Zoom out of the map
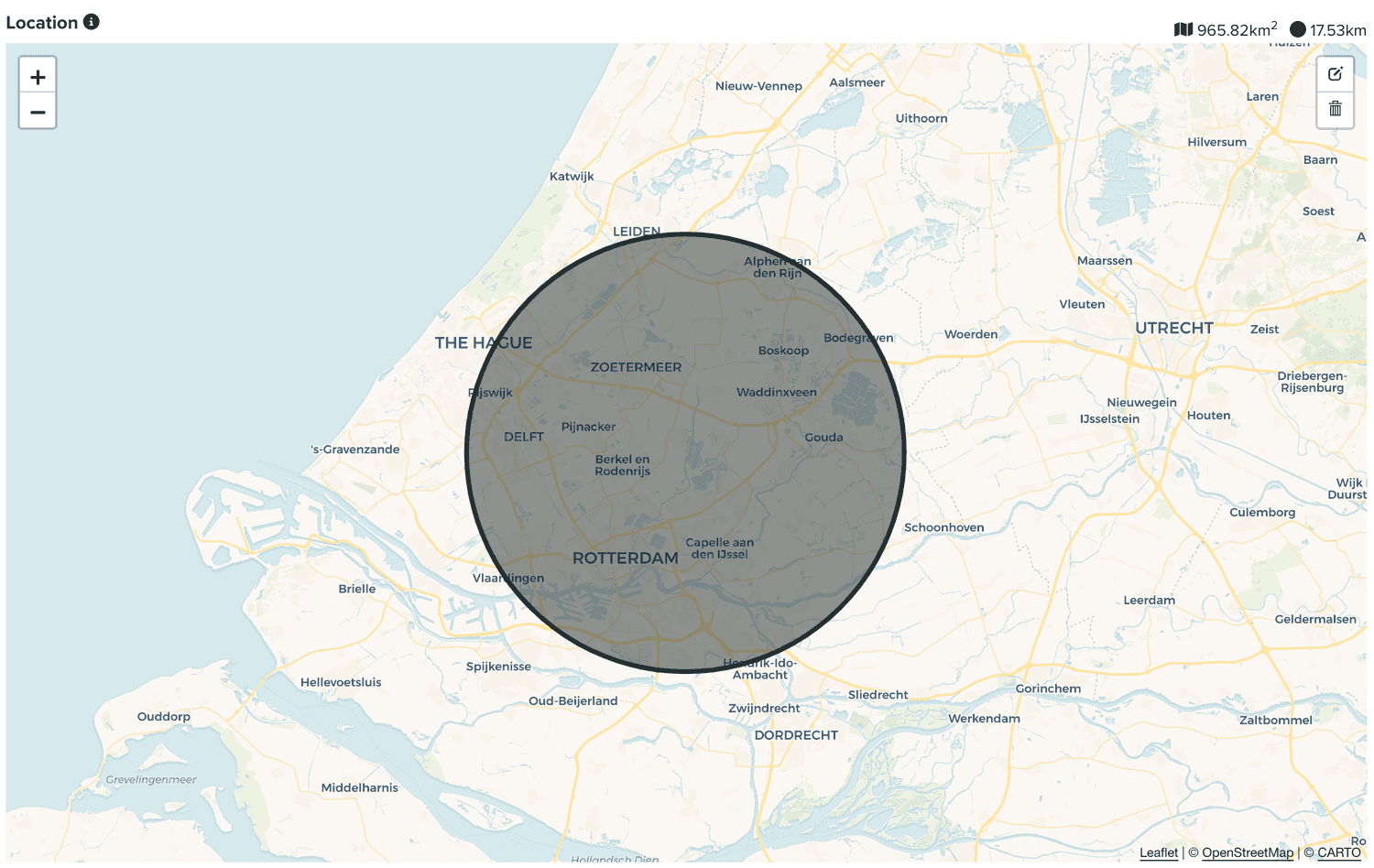Image resolution: width=1374 pixels, height=868 pixels. click(38, 112)
